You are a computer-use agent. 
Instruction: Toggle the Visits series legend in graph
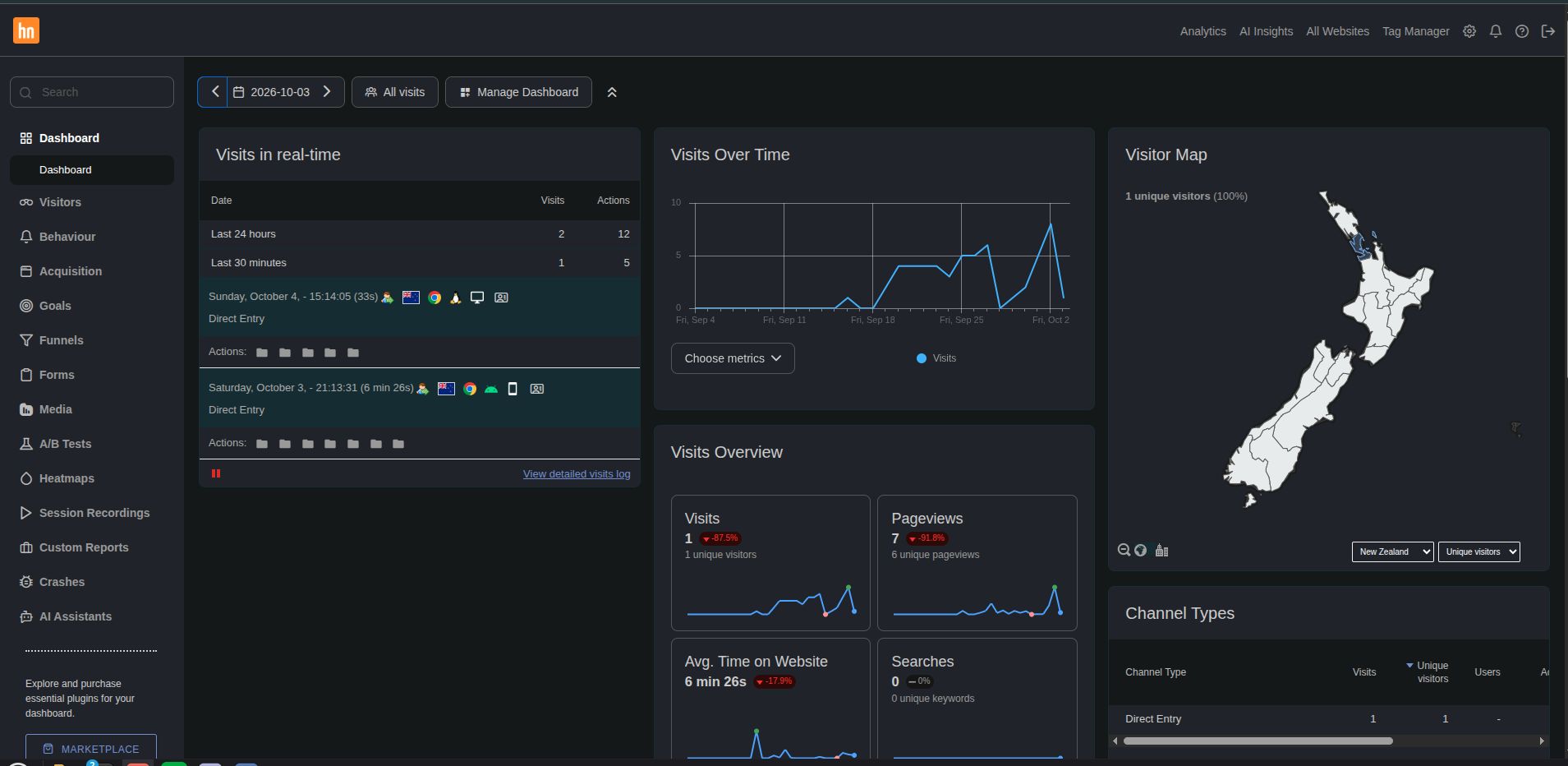[936, 358]
